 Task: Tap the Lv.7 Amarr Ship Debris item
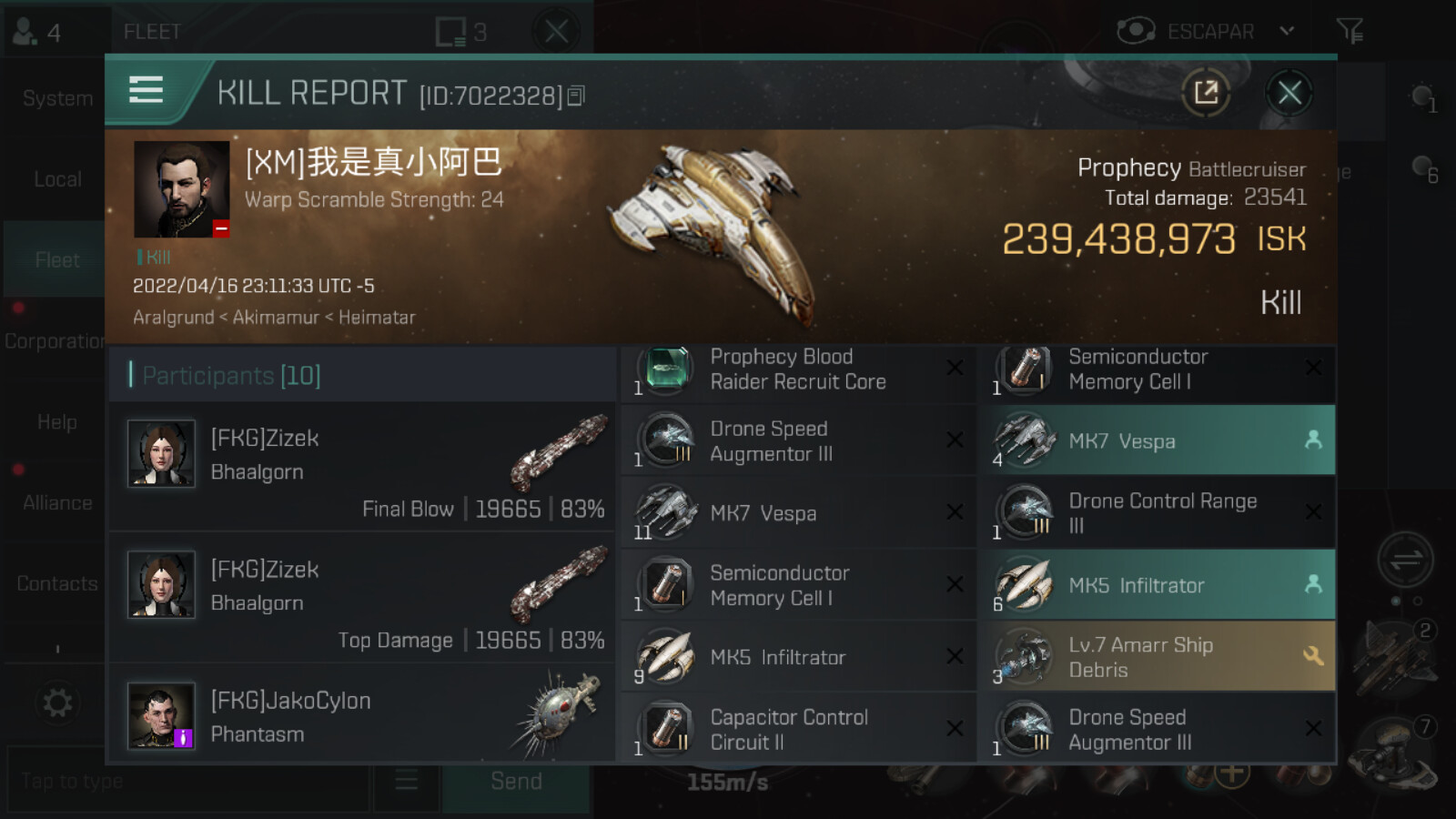pos(1158,656)
